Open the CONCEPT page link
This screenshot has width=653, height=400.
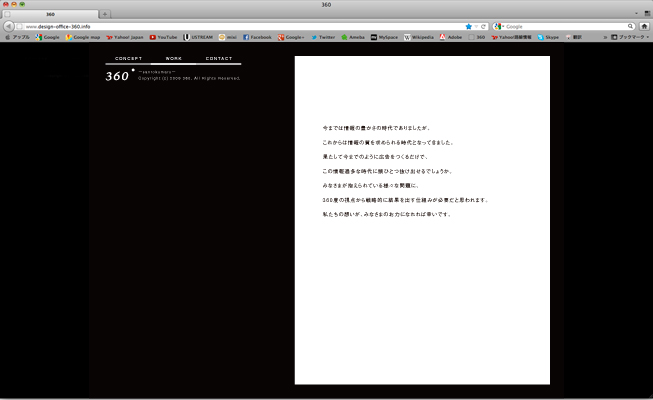point(129,59)
